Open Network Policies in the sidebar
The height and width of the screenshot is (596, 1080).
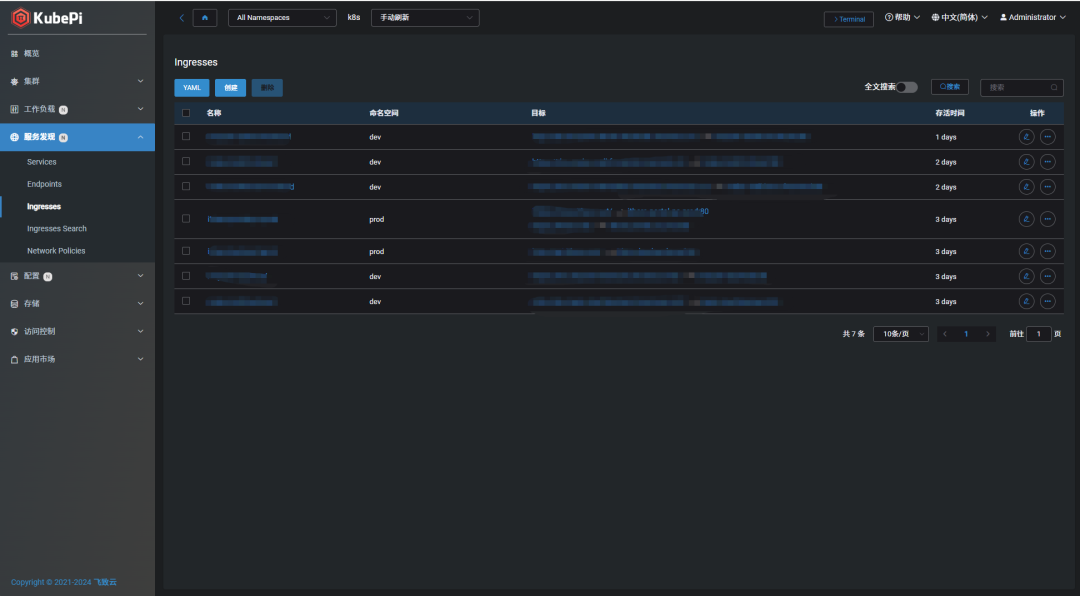pyautogui.click(x=56, y=251)
